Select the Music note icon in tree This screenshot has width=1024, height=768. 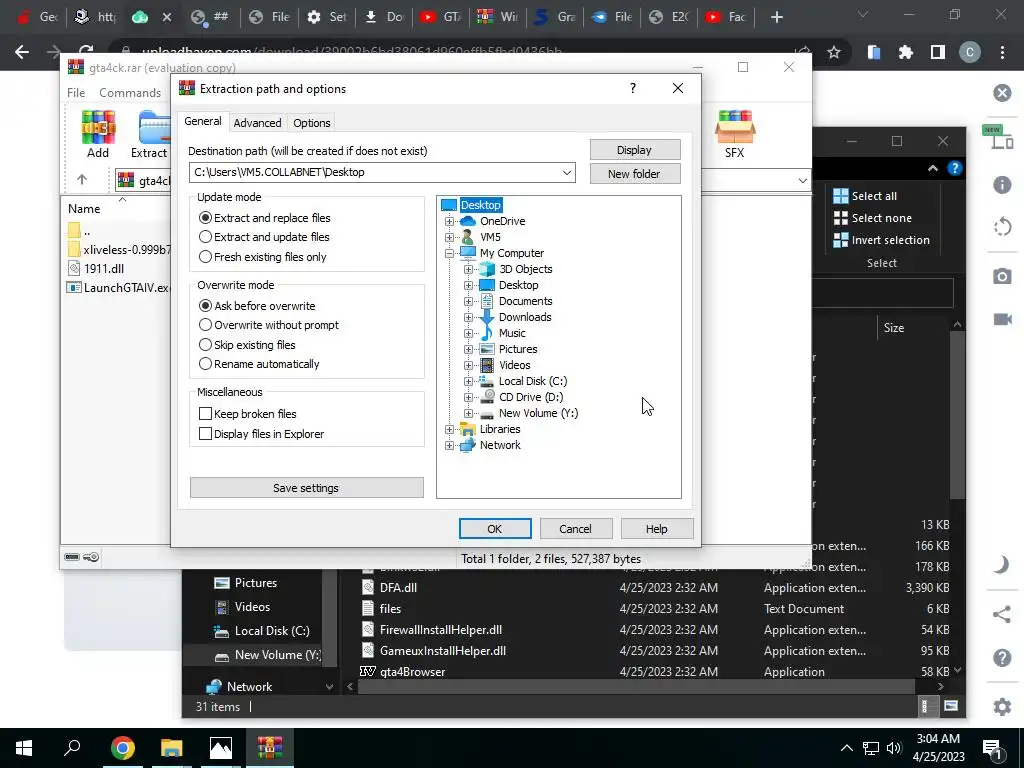[487, 333]
